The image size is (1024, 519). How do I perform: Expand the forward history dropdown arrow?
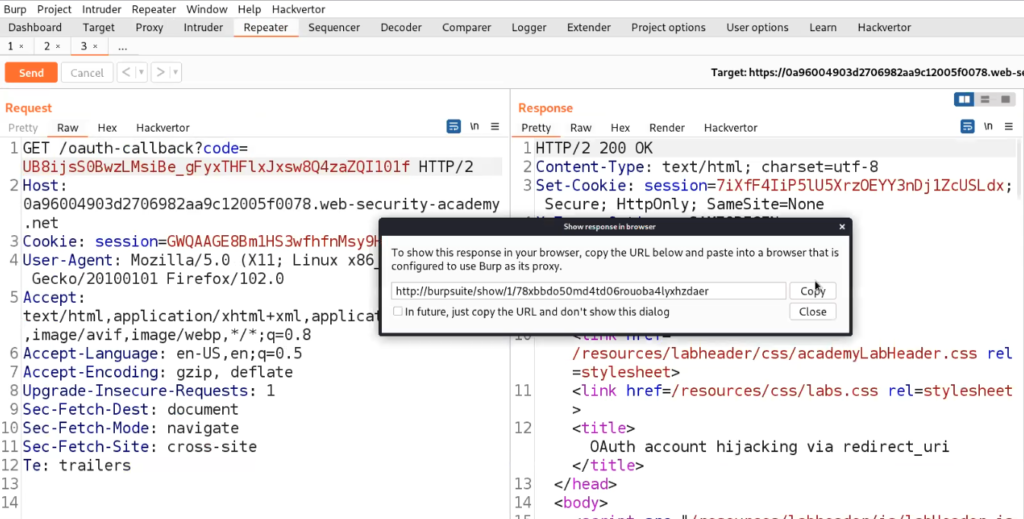pyautogui.click(x=174, y=73)
